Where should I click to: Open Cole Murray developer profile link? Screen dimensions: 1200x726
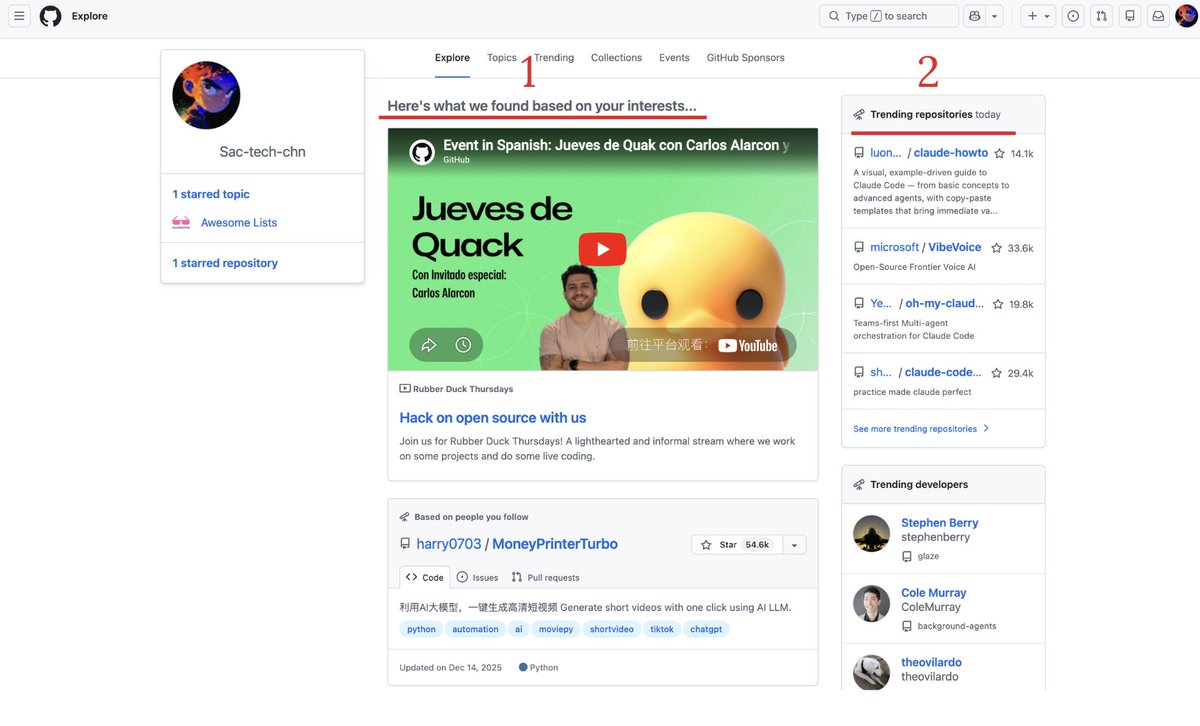934,593
